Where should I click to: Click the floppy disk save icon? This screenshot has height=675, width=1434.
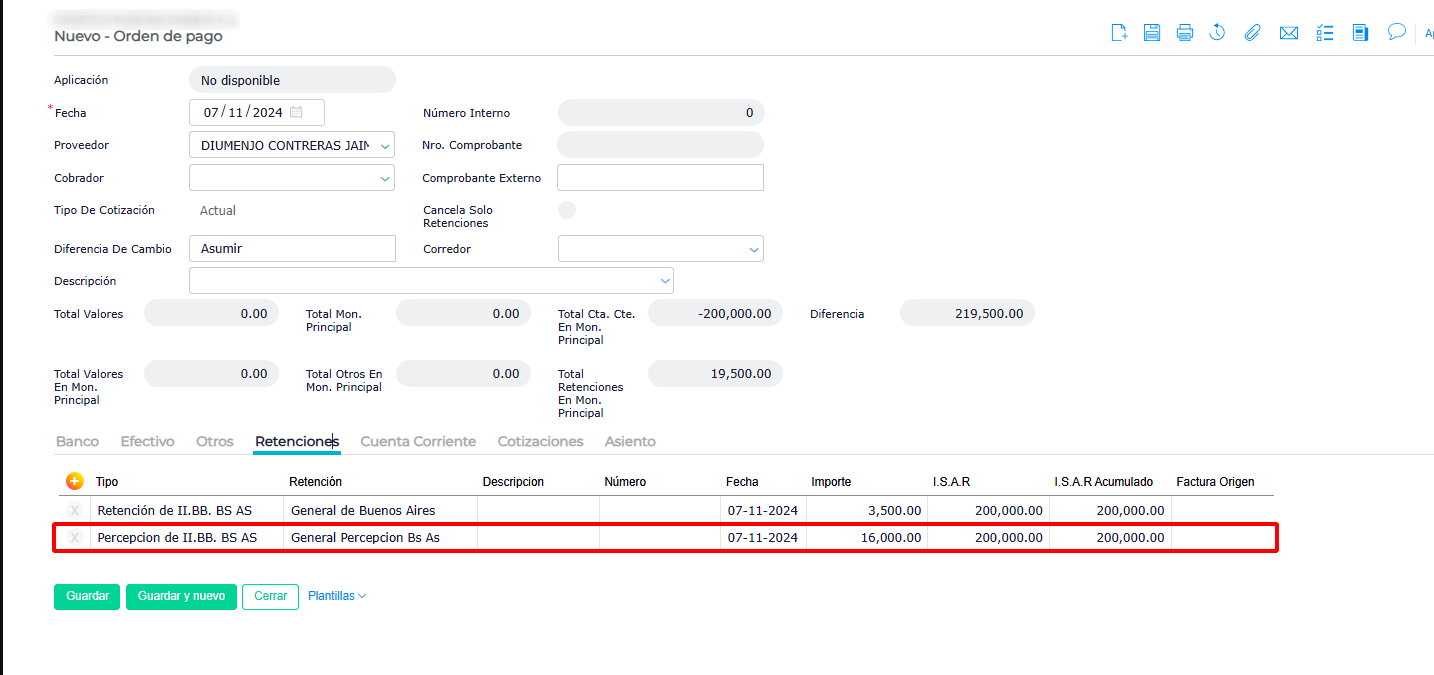[1152, 33]
